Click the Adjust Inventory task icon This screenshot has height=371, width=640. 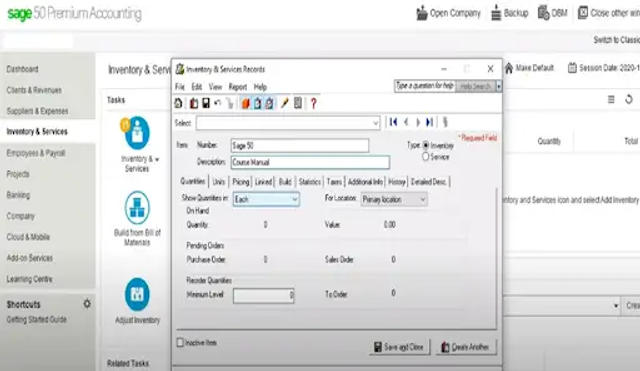pyautogui.click(x=137, y=294)
